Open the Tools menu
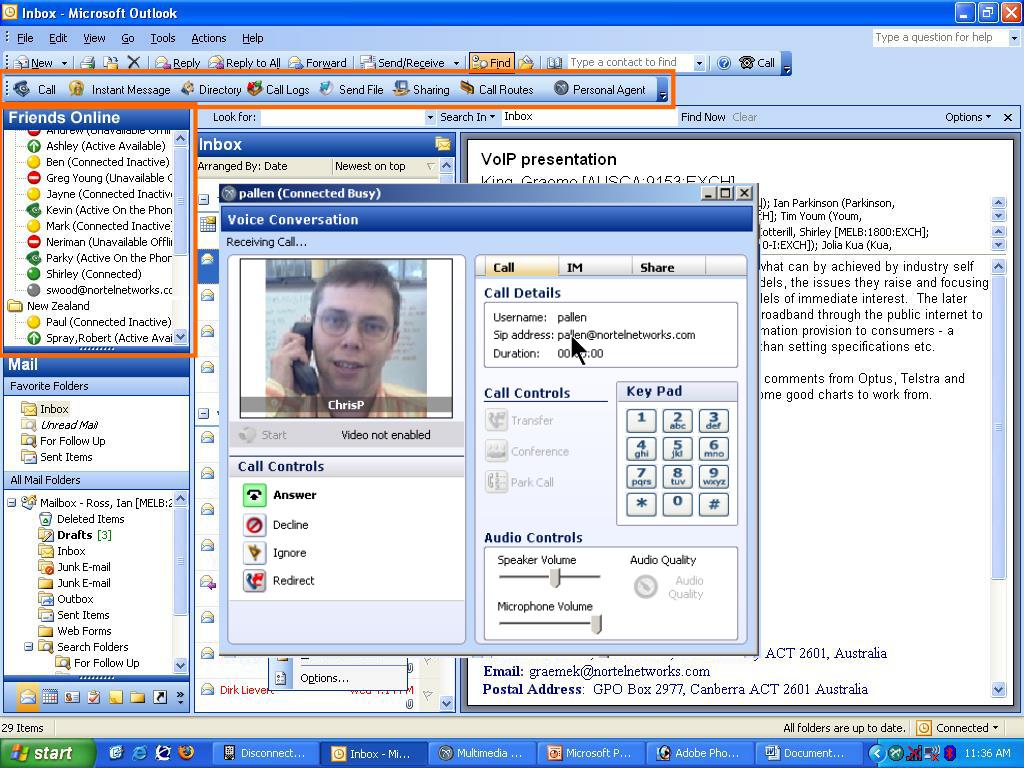 tap(163, 38)
